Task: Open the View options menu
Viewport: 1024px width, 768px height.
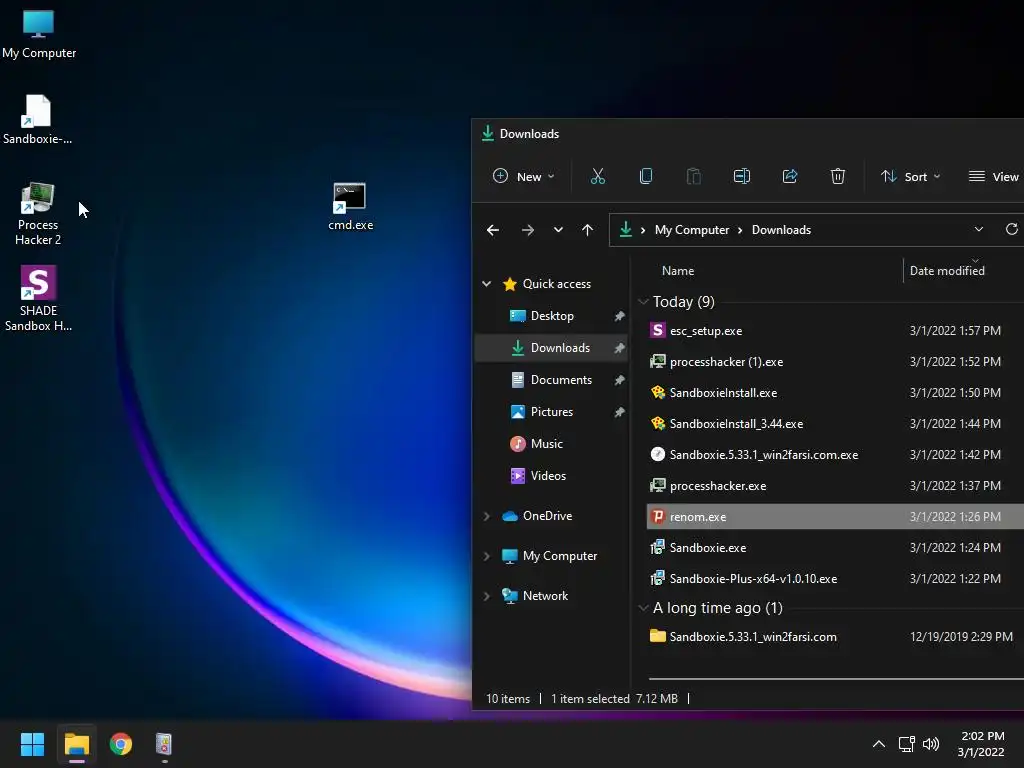Action: pyautogui.click(x=993, y=176)
